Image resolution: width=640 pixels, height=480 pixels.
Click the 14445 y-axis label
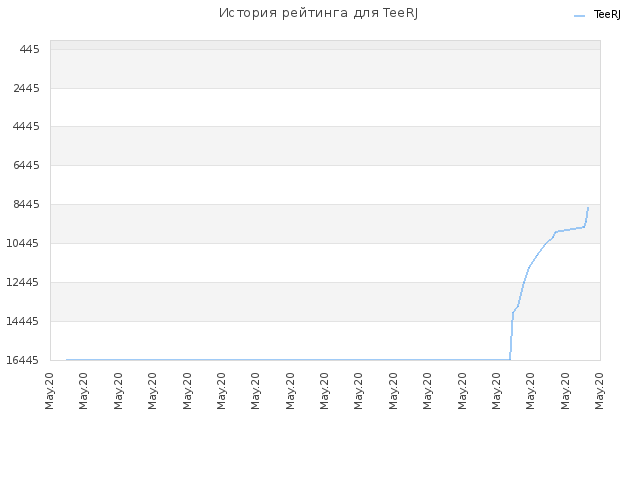pyautogui.click(x=23, y=321)
